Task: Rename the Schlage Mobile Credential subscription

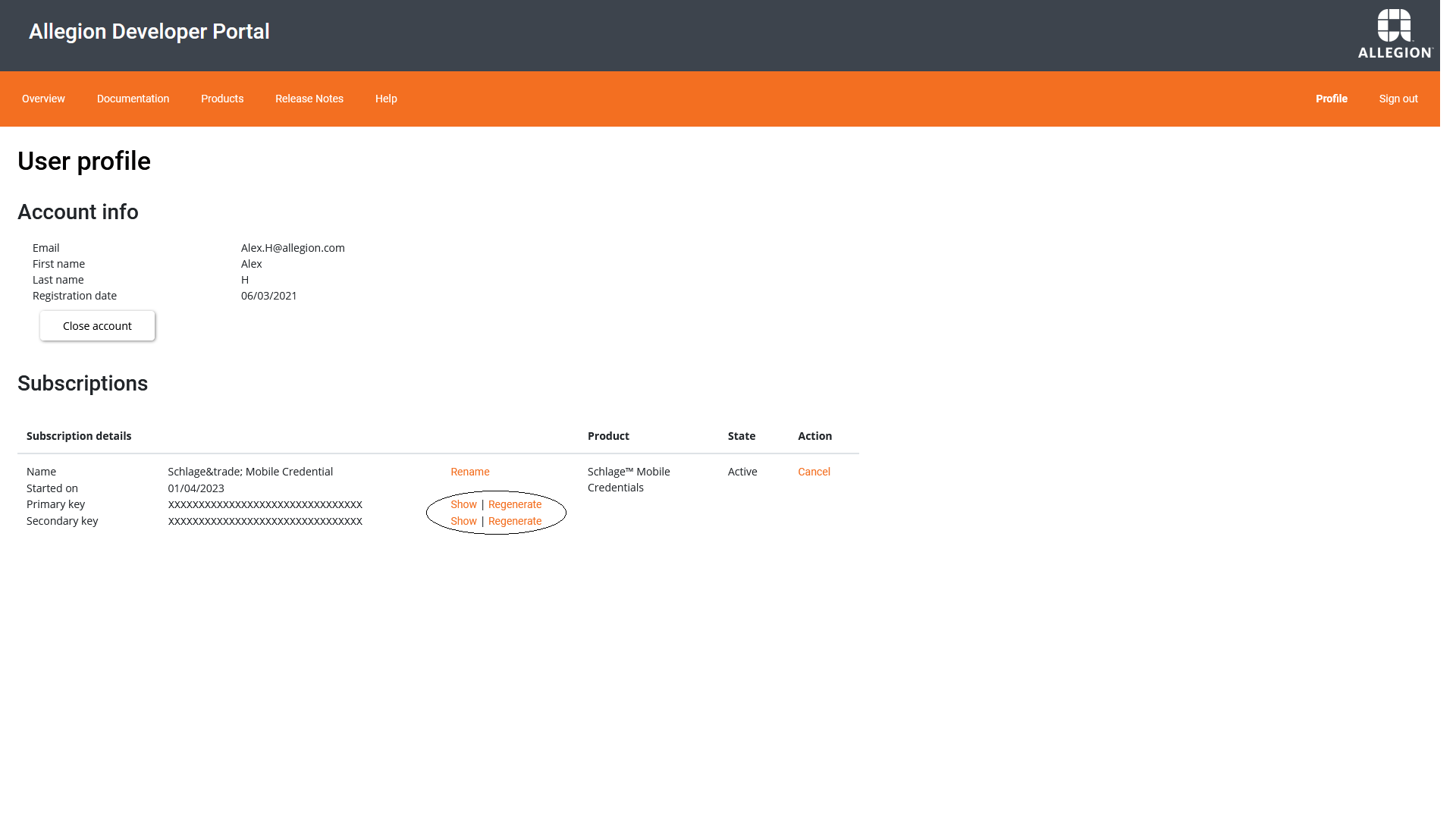Action: tap(470, 472)
